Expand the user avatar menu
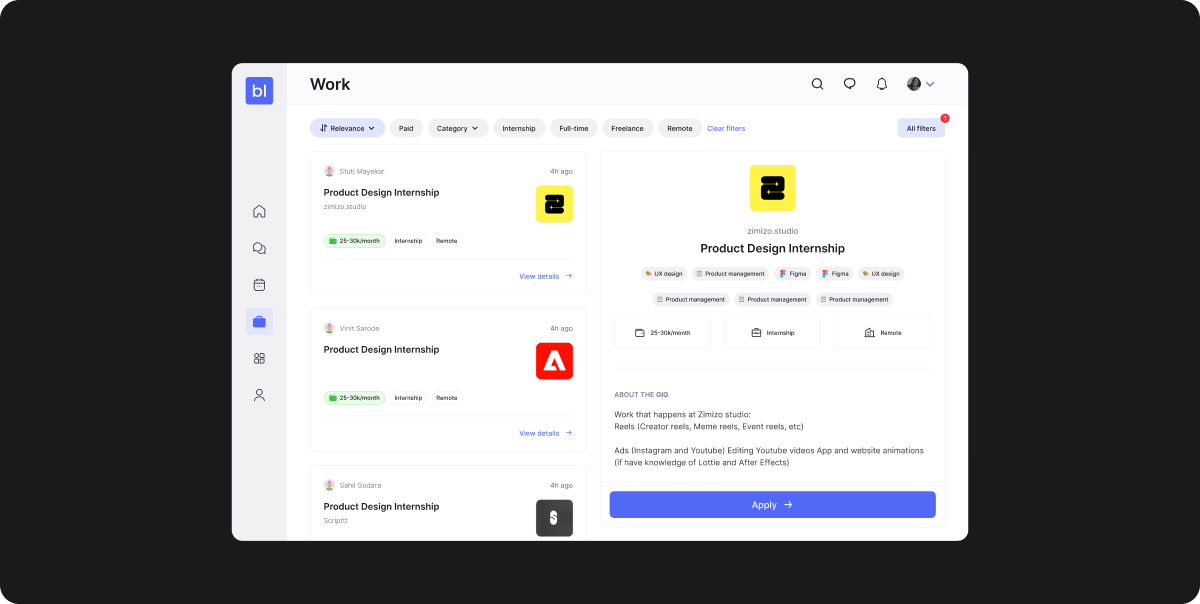1200x604 pixels. click(920, 84)
